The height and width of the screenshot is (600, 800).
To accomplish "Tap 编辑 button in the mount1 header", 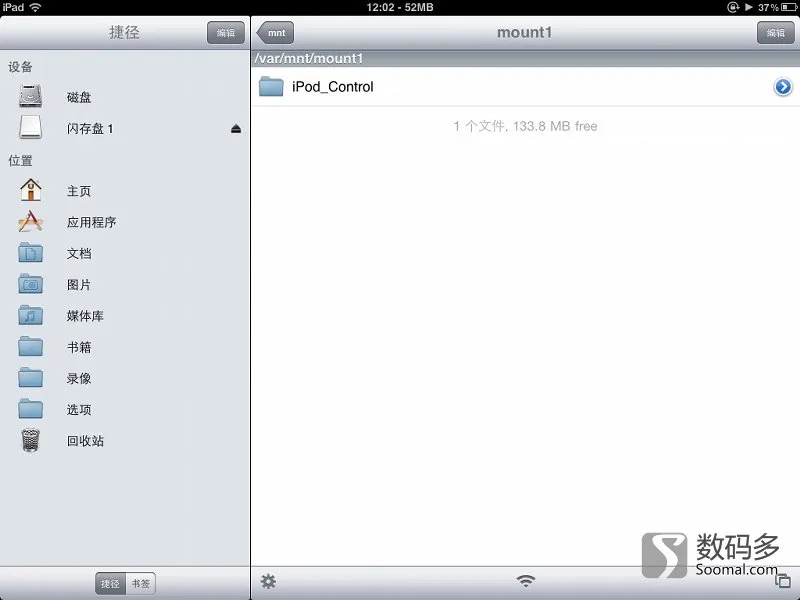I will [x=776, y=33].
